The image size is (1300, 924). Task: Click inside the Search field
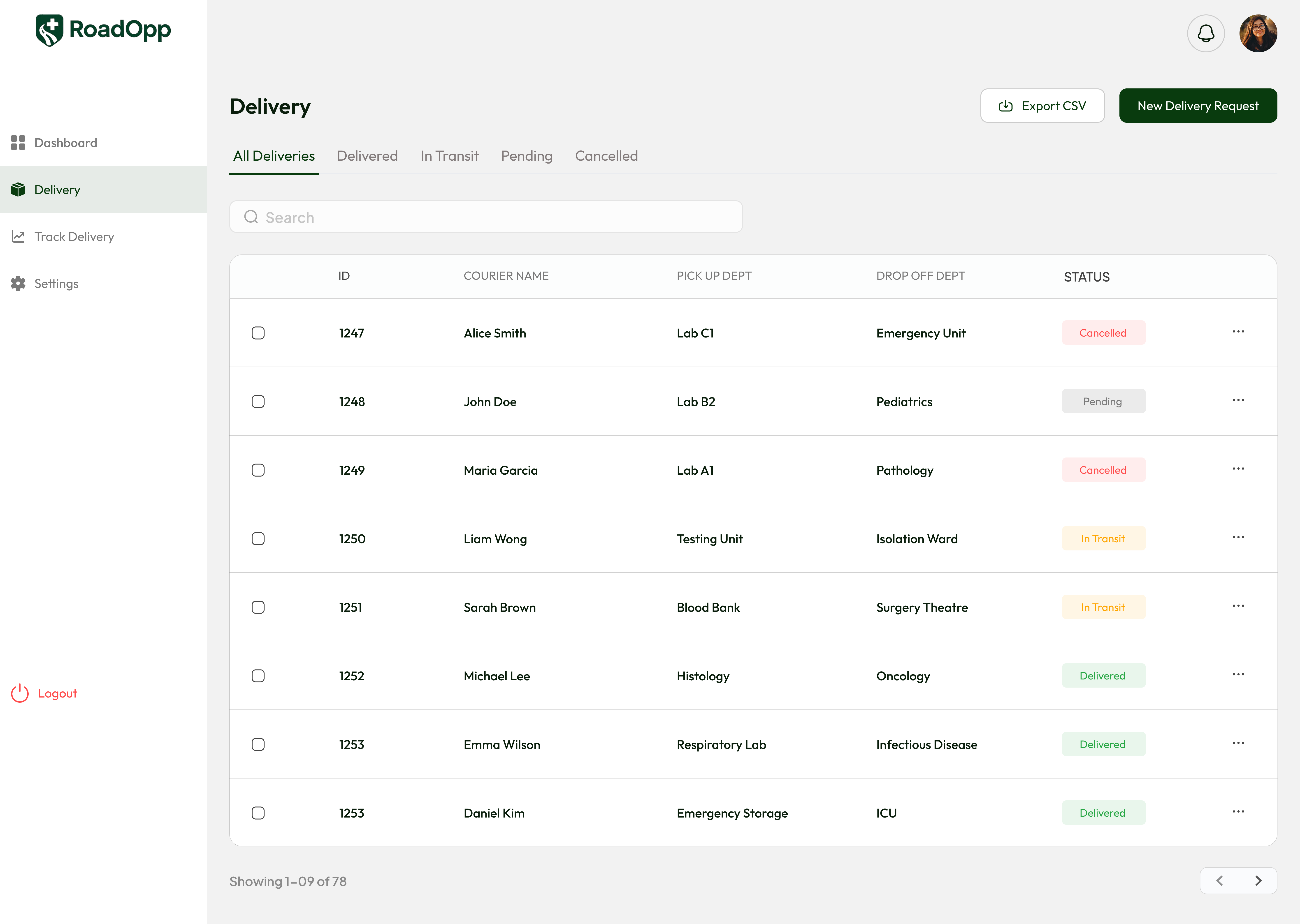(484, 217)
